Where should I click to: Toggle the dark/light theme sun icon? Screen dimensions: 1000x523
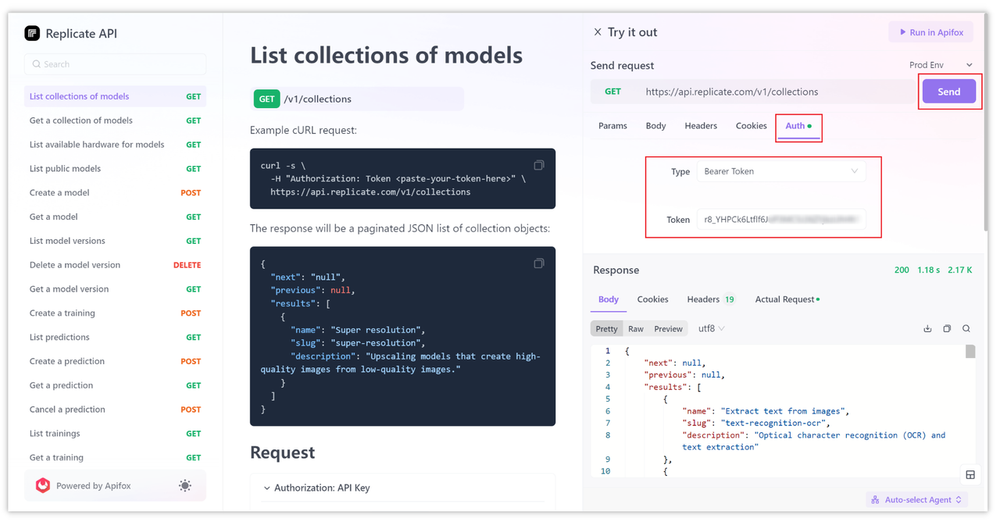point(185,485)
